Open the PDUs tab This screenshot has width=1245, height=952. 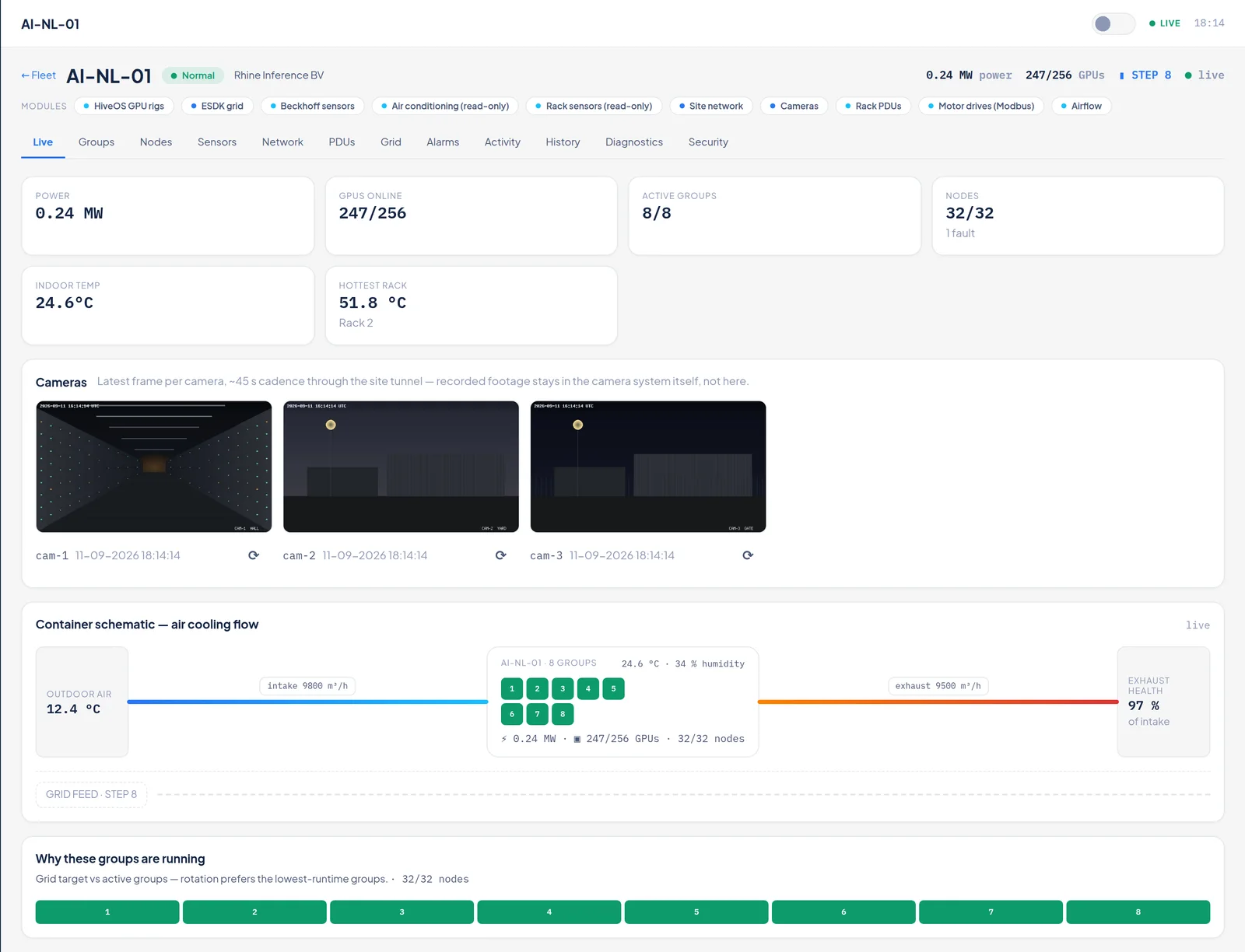point(342,142)
